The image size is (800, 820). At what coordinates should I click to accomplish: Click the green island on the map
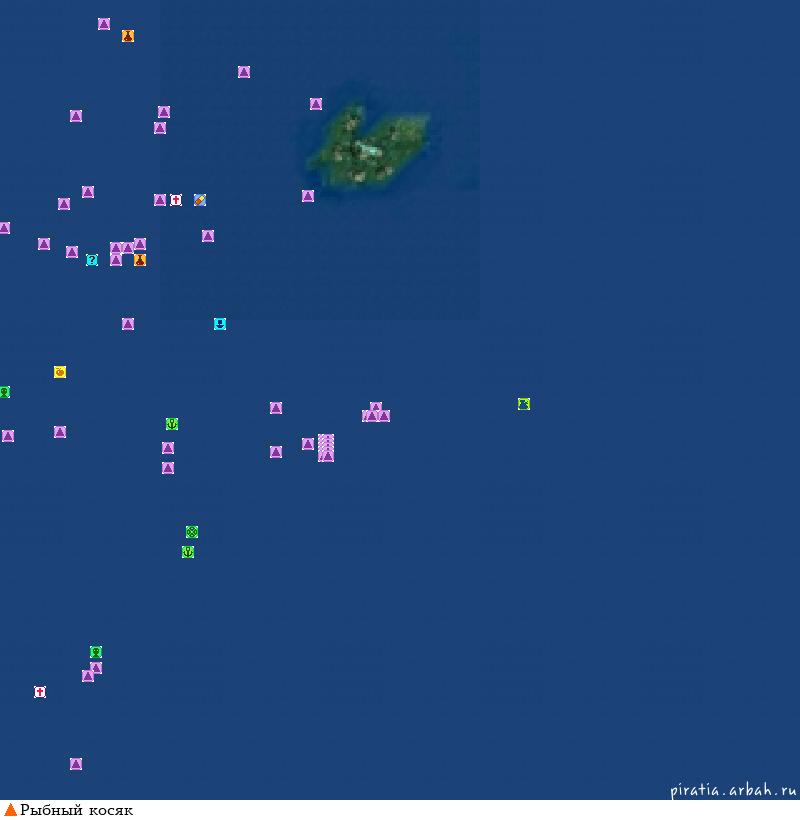tap(369, 144)
